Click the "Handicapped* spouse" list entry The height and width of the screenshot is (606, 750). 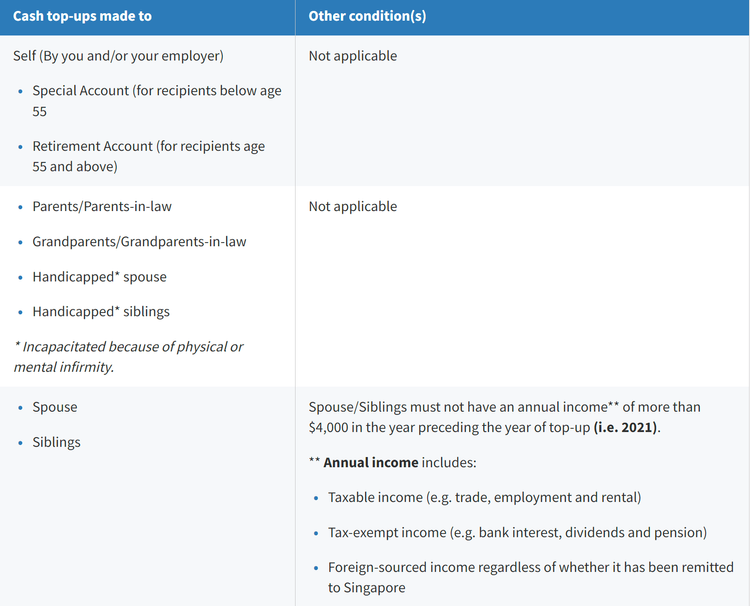99,276
